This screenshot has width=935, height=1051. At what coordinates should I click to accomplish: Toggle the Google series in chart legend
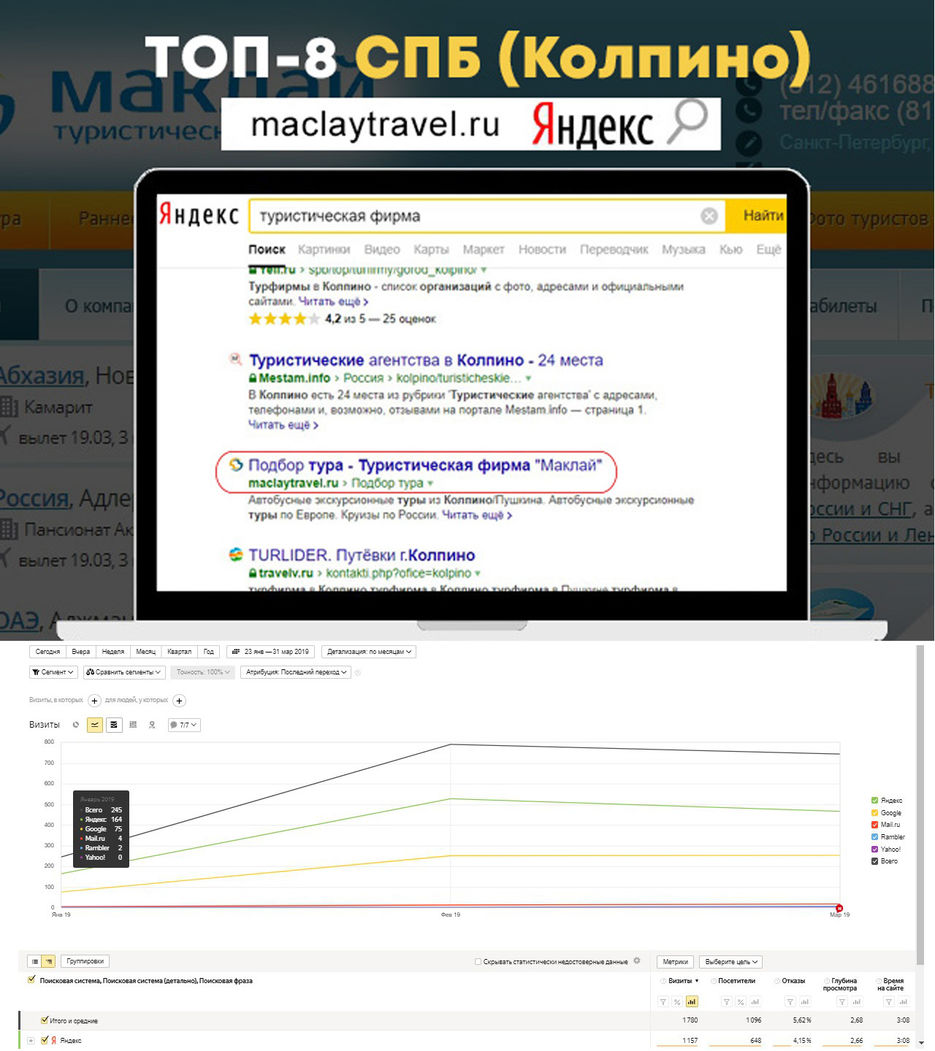(x=874, y=812)
